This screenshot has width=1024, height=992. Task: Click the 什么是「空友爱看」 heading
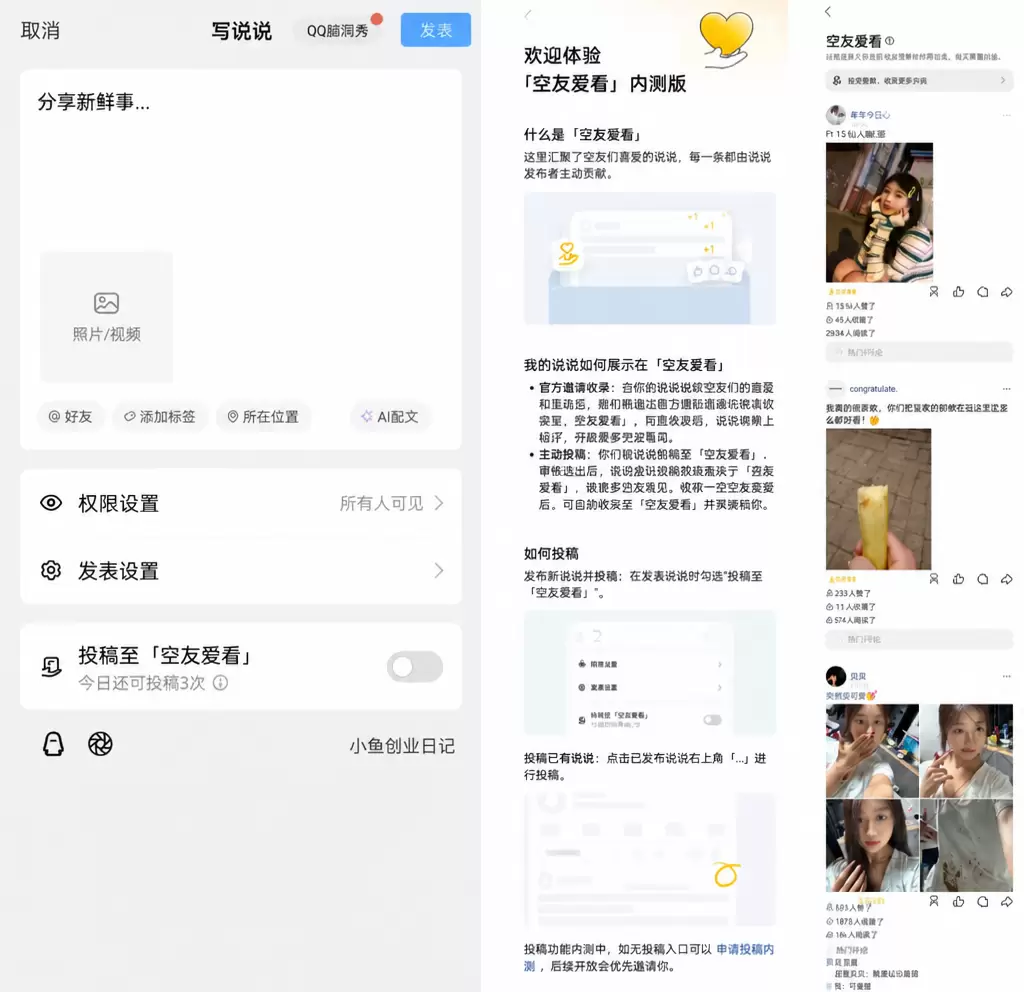point(583,135)
